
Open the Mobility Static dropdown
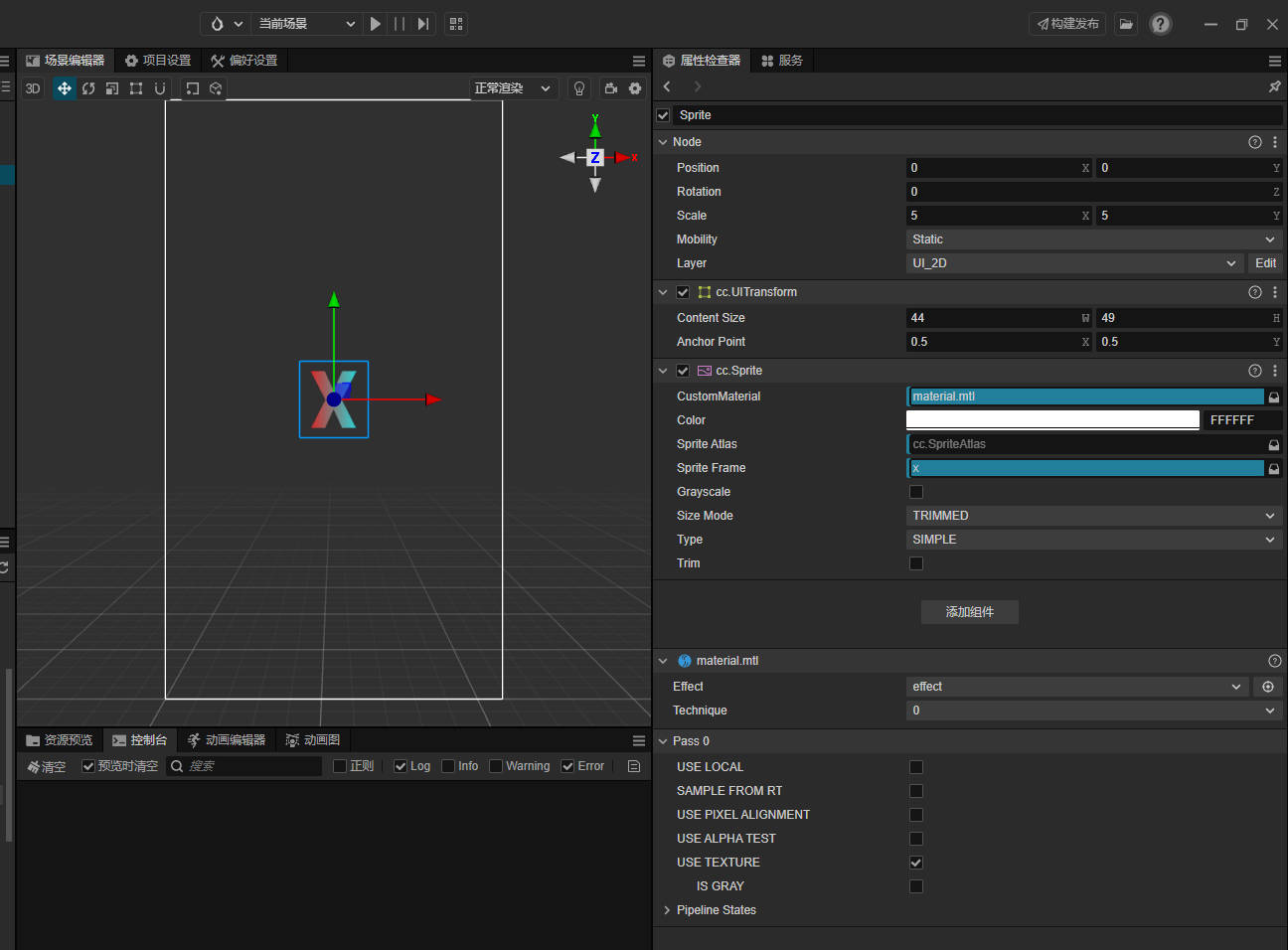(1093, 239)
